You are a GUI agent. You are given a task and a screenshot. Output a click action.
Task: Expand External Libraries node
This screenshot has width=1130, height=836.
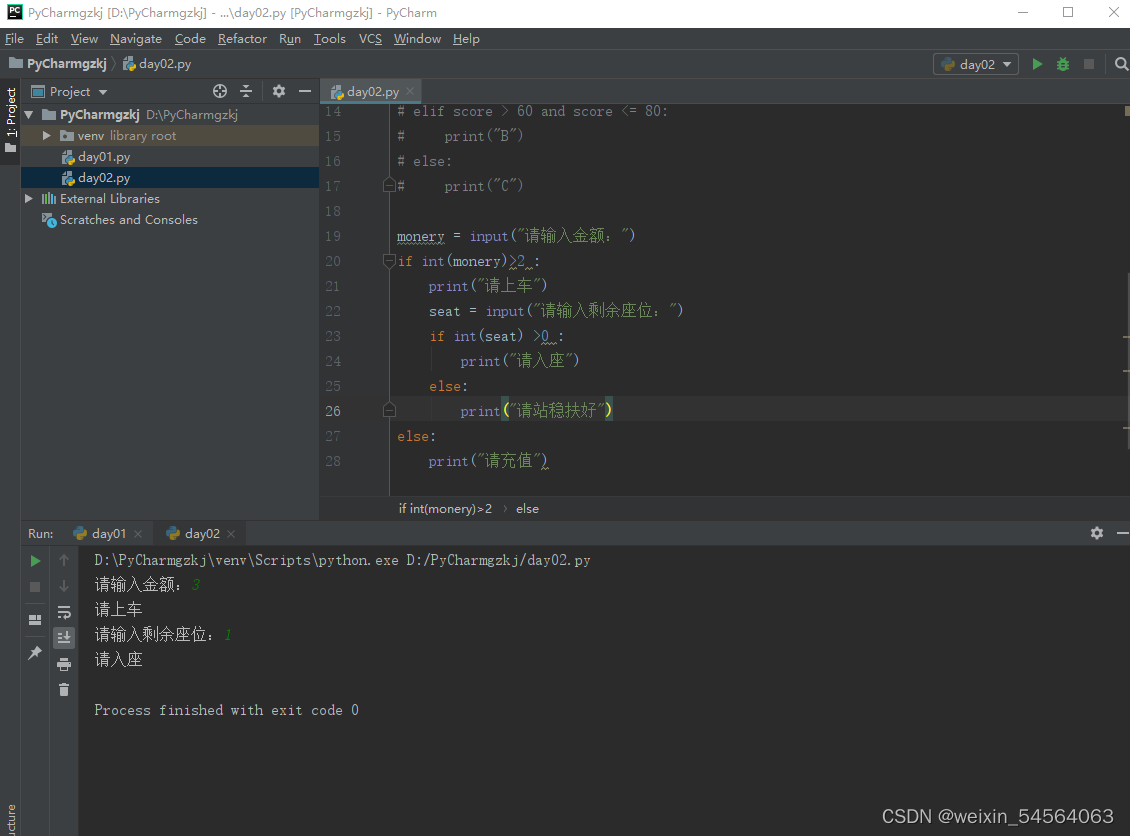(29, 198)
